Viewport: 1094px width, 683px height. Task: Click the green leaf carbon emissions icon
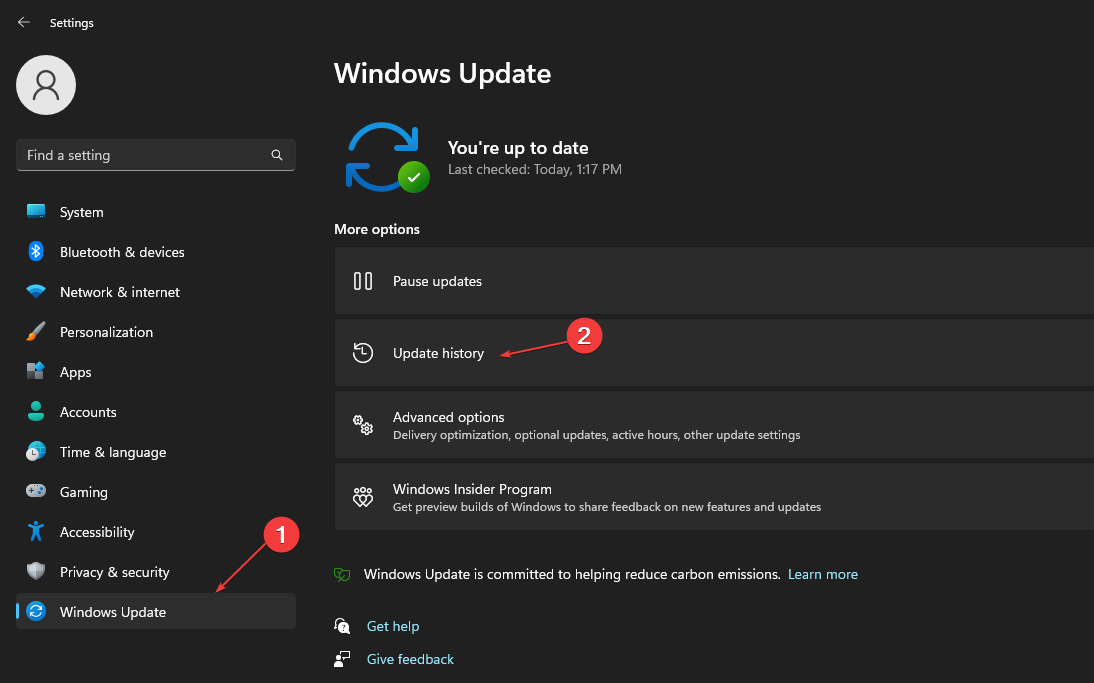click(342, 574)
